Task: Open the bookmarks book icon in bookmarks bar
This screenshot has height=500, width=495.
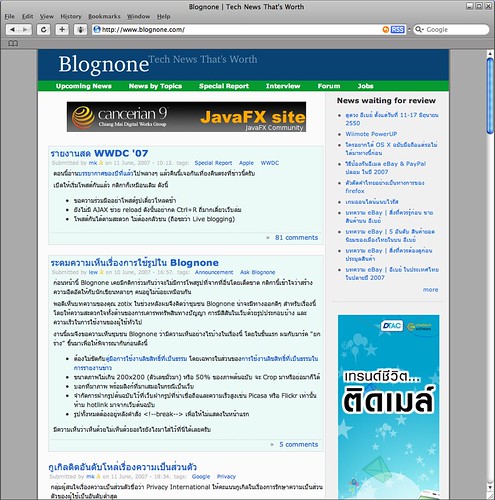Action: coord(13,43)
